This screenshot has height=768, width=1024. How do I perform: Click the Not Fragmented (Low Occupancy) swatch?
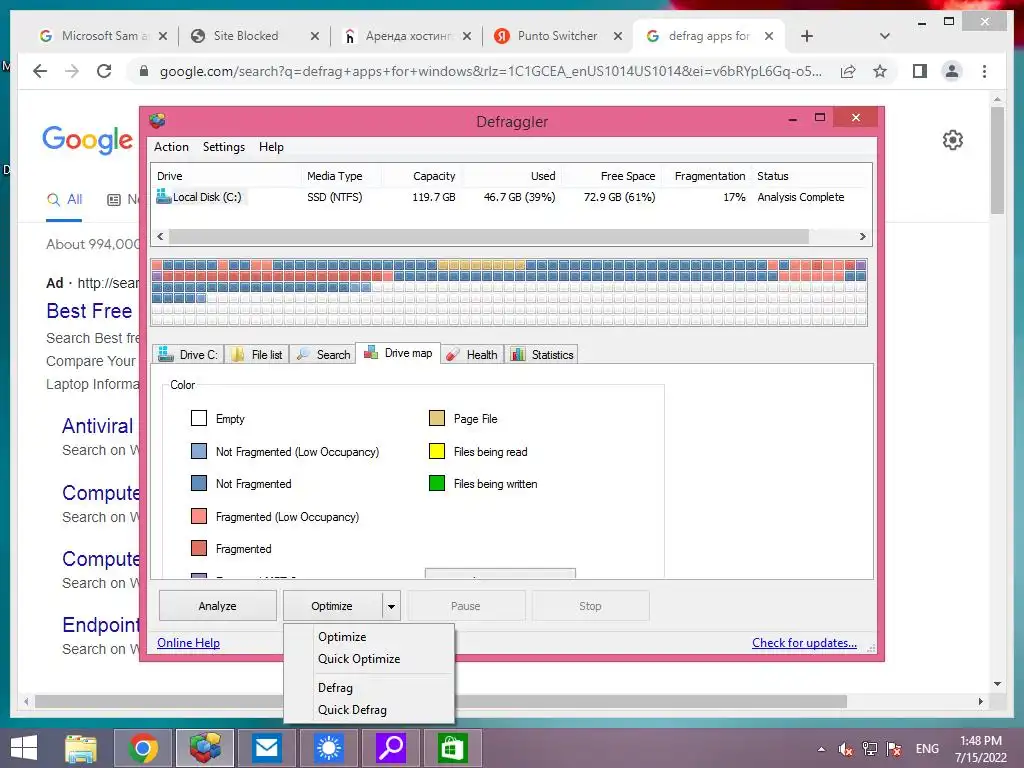tap(199, 451)
